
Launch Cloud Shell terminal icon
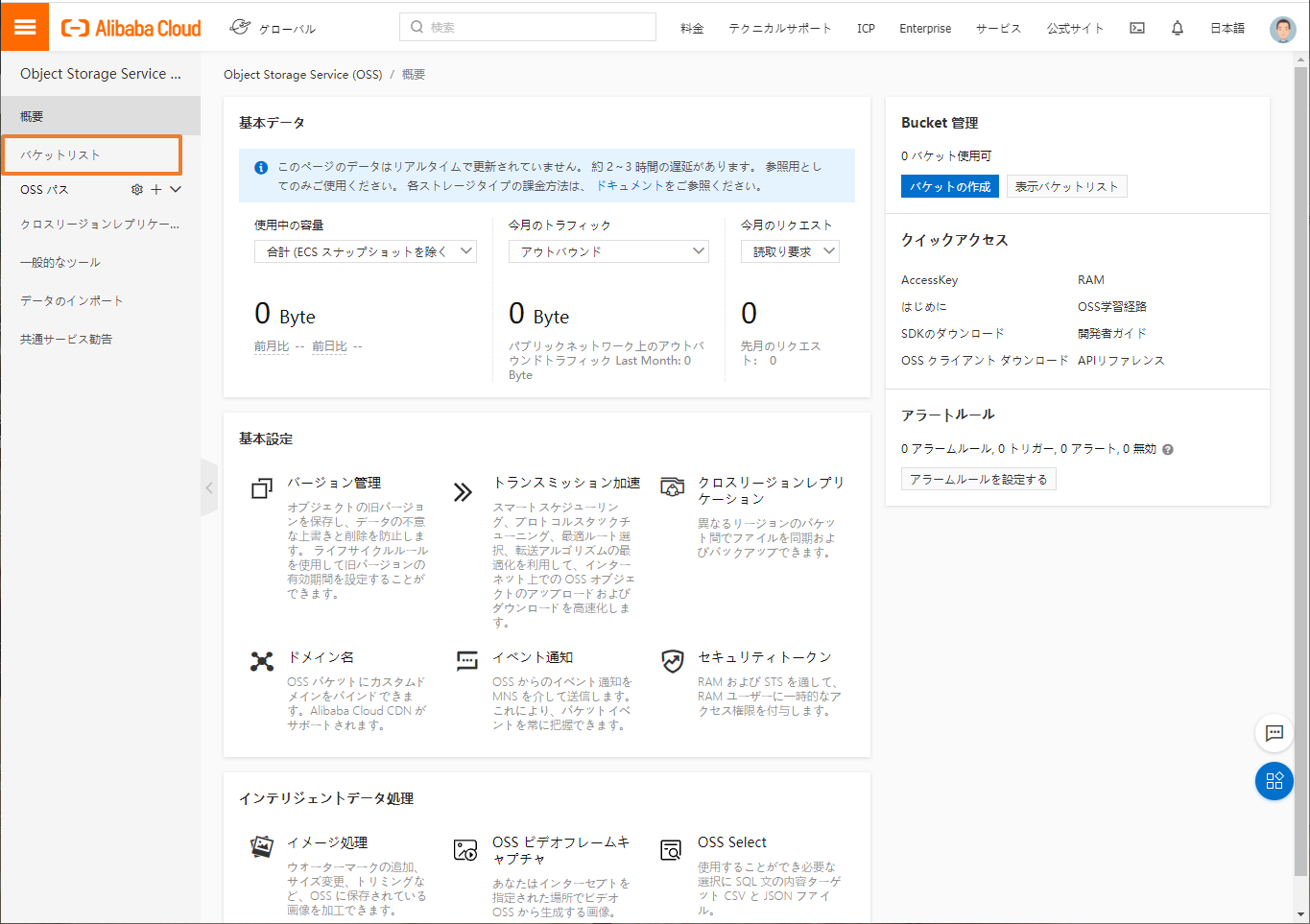(x=1137, y=28)
